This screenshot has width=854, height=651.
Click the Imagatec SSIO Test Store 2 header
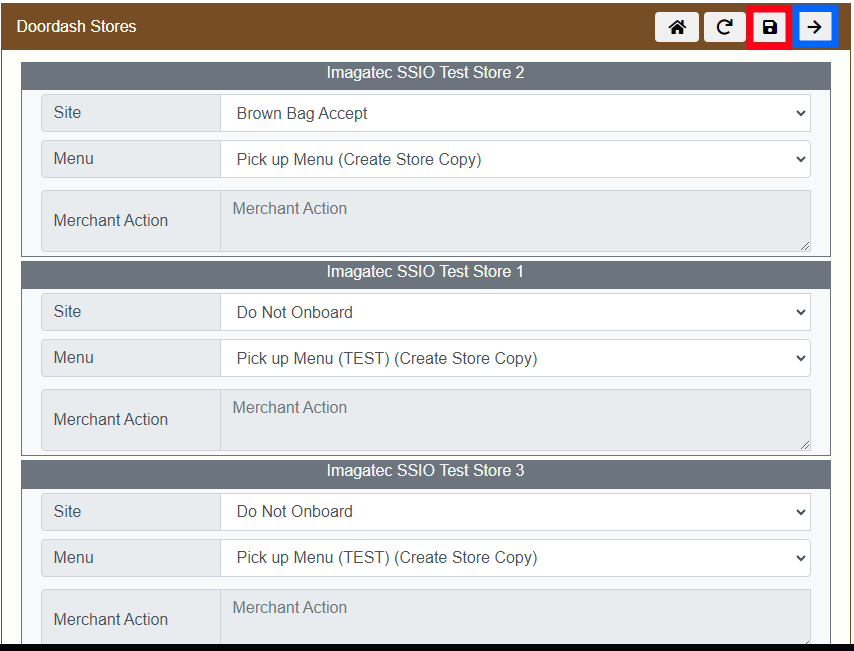pyautogui.click(x=425, y=73)
